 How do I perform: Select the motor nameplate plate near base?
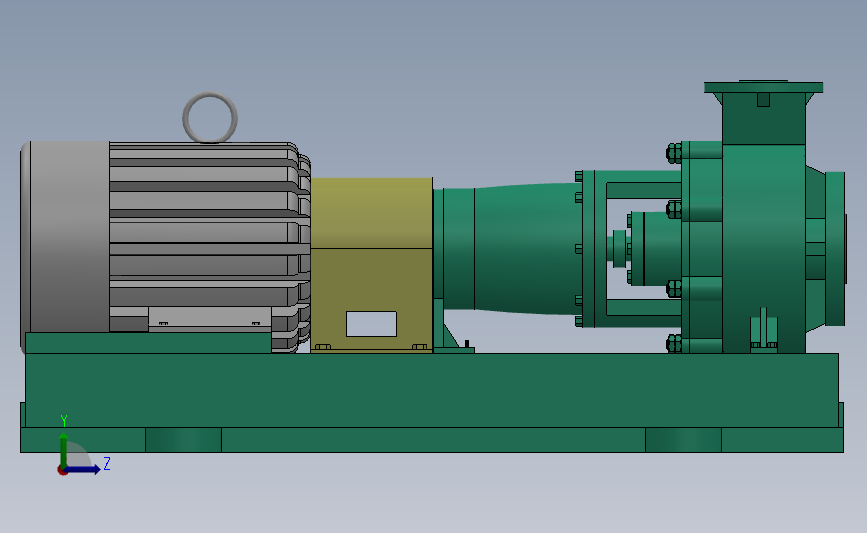pyautogui.click(x=210, y=319)
